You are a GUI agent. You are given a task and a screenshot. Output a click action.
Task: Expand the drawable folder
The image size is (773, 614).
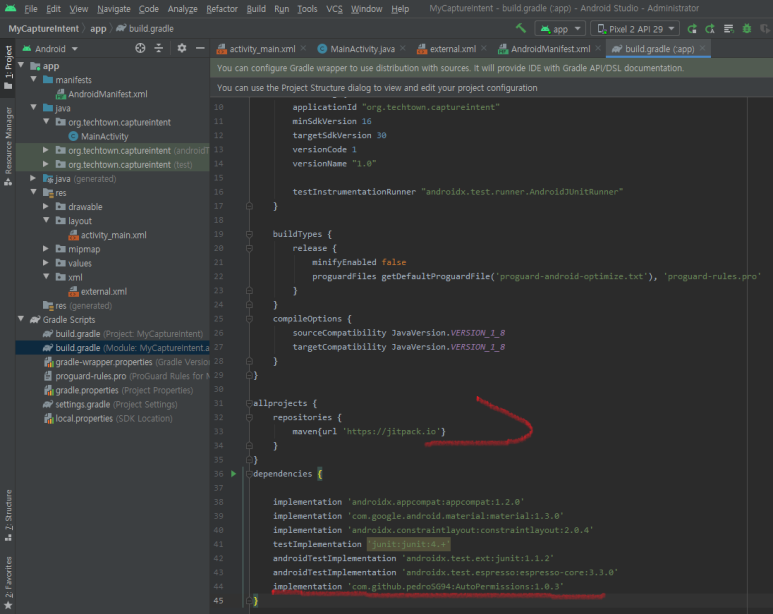point(46,206)
